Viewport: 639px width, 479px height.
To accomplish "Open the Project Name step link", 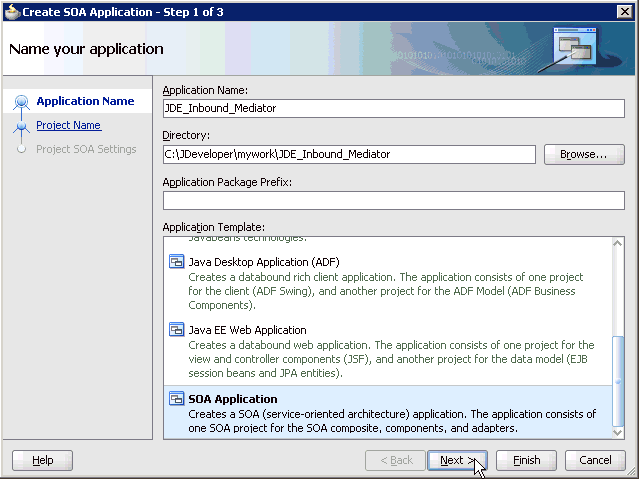I will point(68,125).
